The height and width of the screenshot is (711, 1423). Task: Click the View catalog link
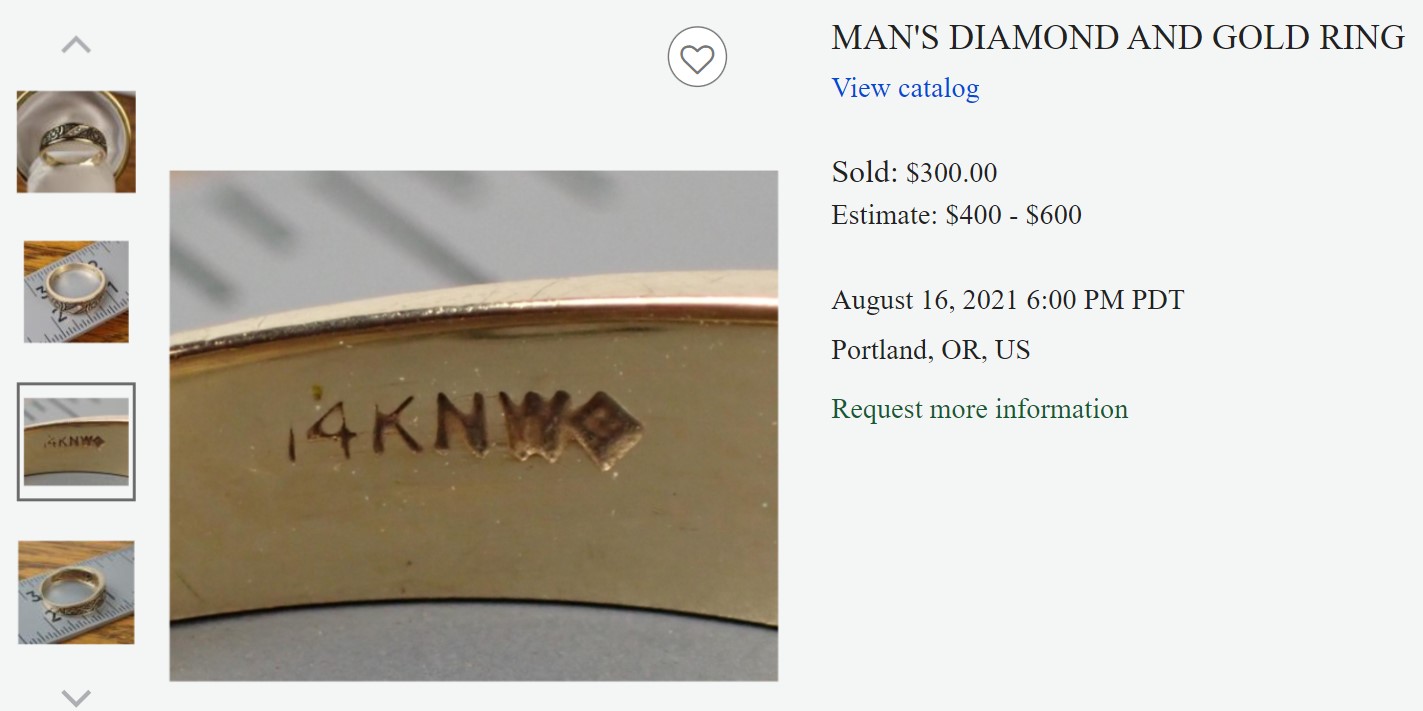(x=905, y=88)
